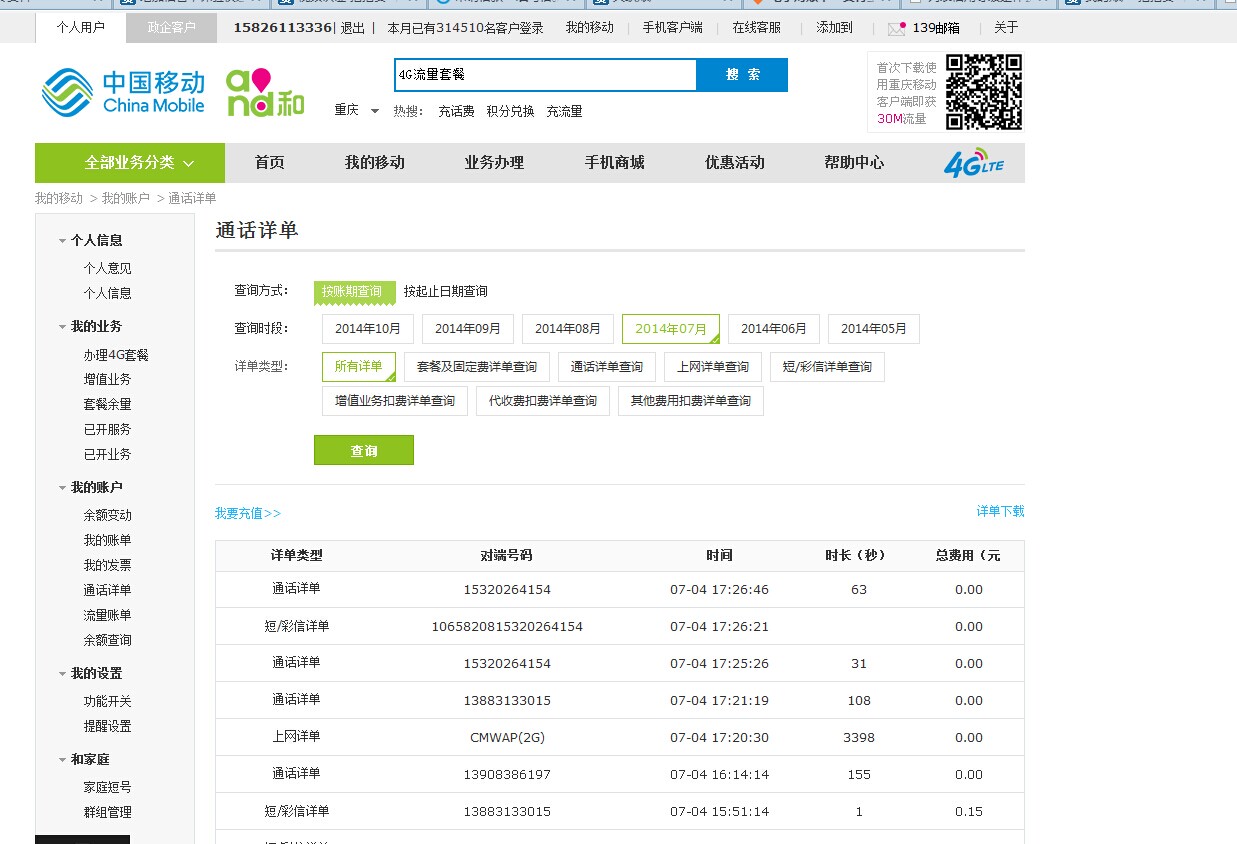Click the China Mobile logo
Viewport: 1237px width, 844px height.
point(123,92)
